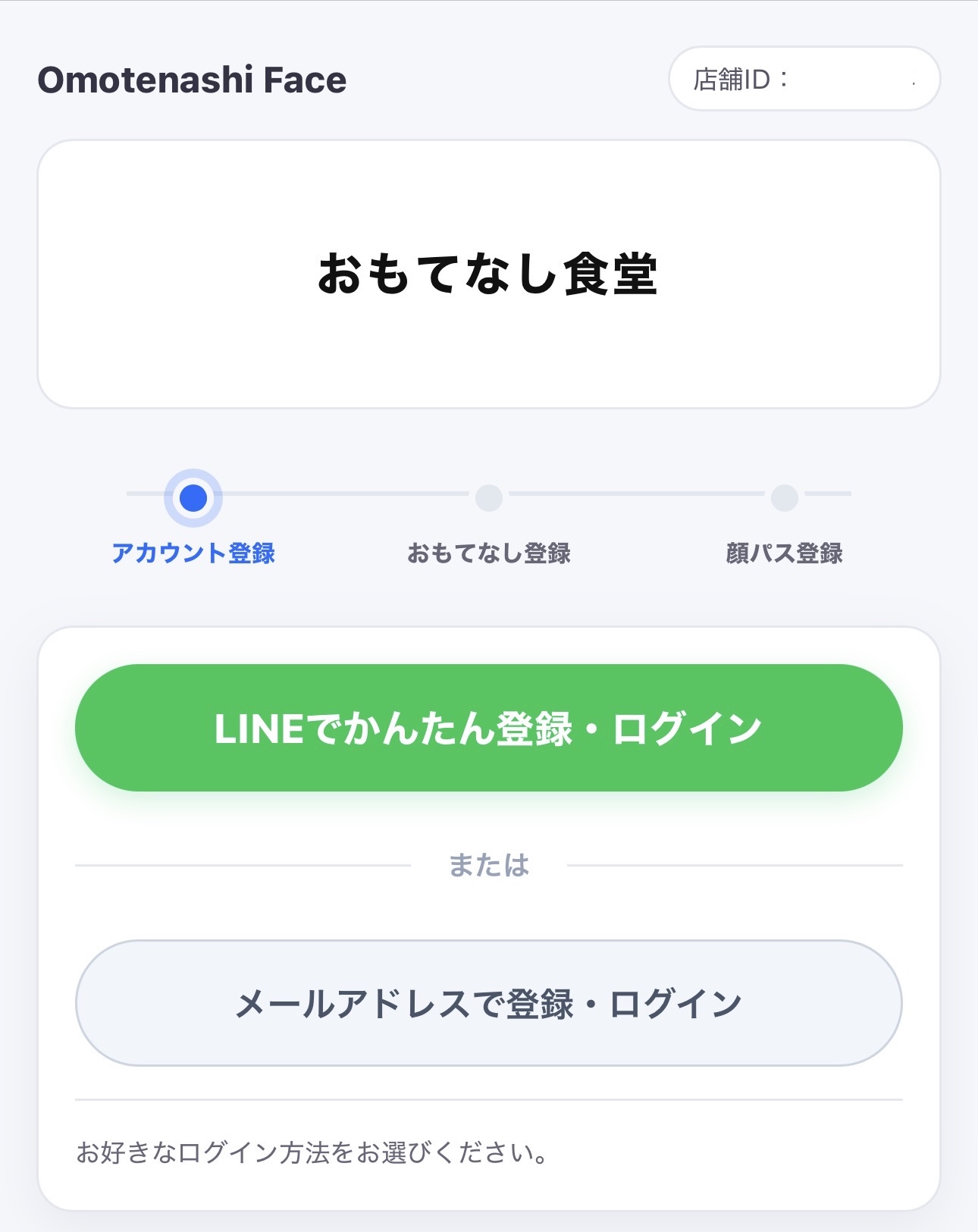The width and height of the screenshot is (978, 1232).
Task: Click the または separator text
Action: 489,865
